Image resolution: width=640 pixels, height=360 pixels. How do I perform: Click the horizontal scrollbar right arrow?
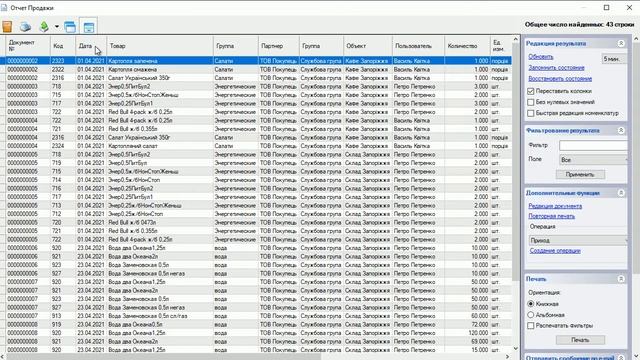tap(508, 357)
